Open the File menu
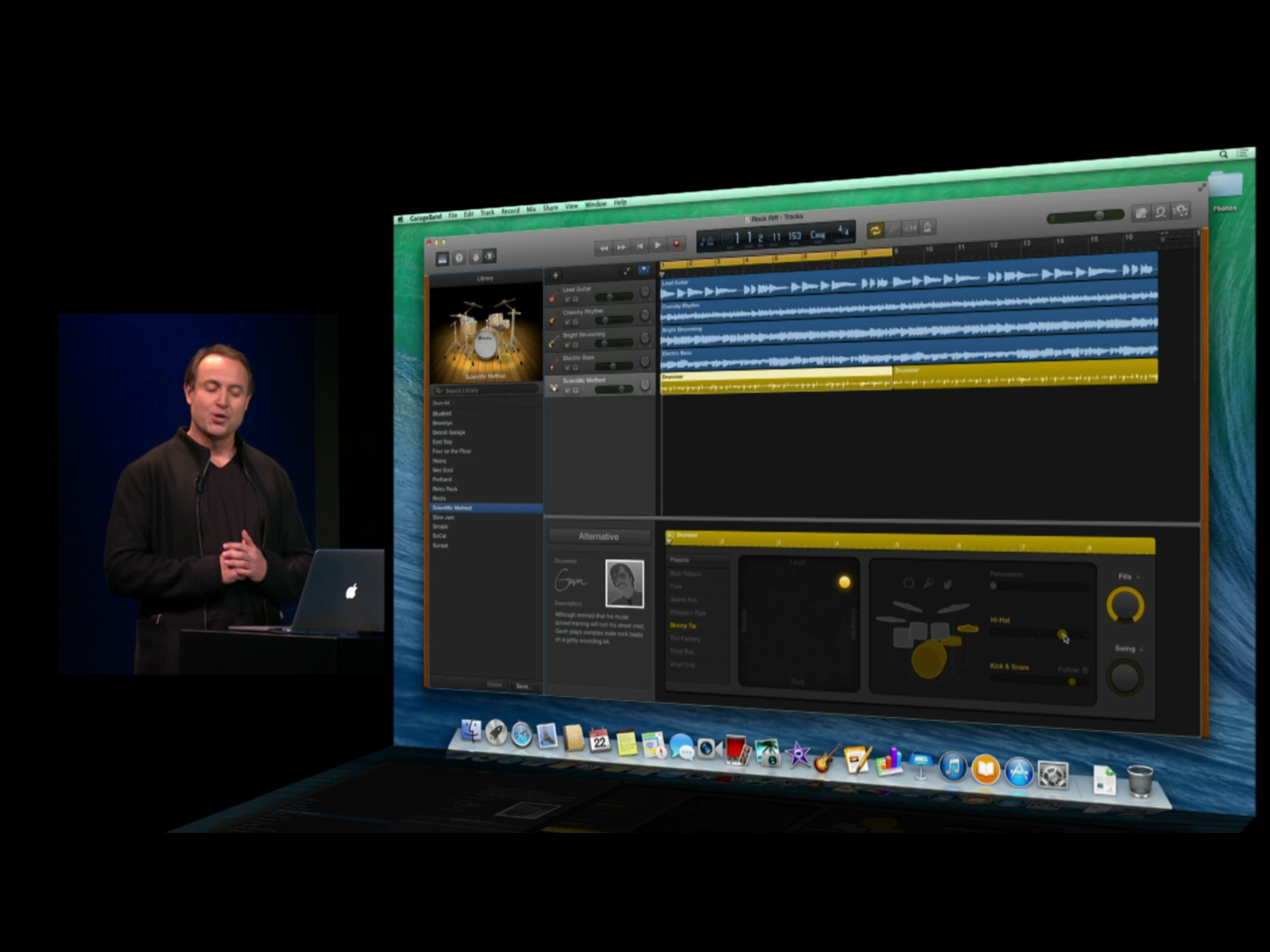The image size is (1270, 952). 453,215
